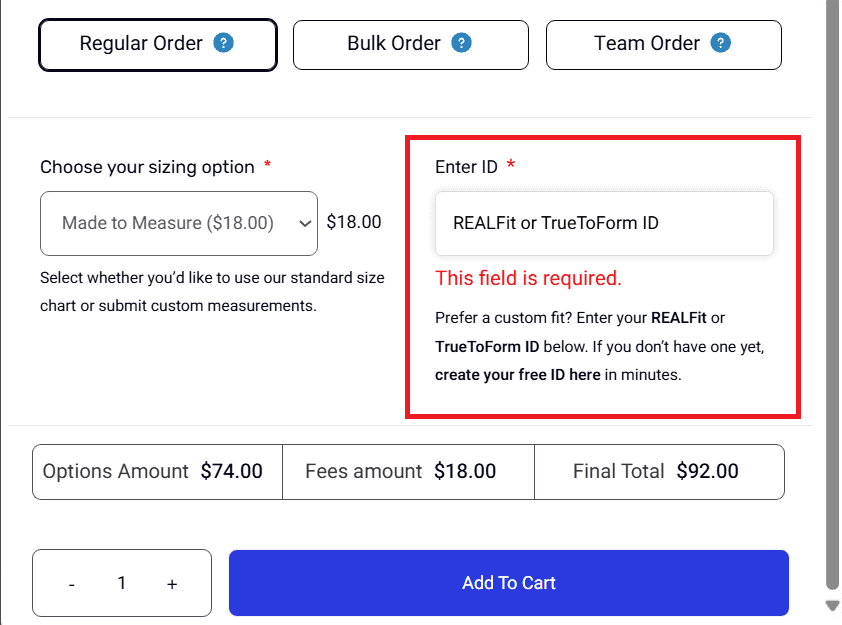This screenshot has width=842, height=625.
Task: Click the 'Choose your sizing option' label
Action: pyautogui.click(x=147, y=167)
